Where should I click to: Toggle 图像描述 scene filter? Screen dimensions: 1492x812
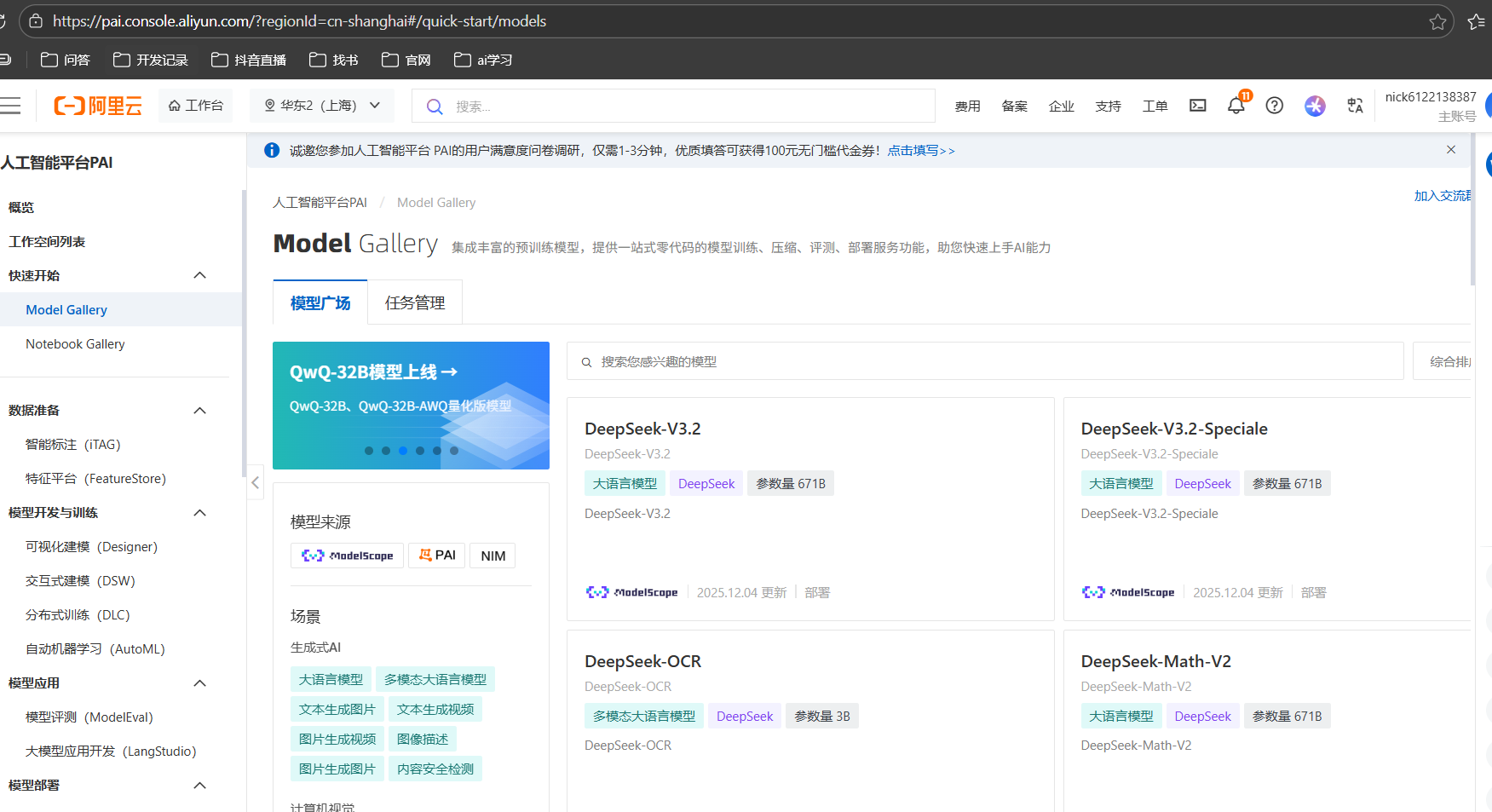[x=423, y=739]
